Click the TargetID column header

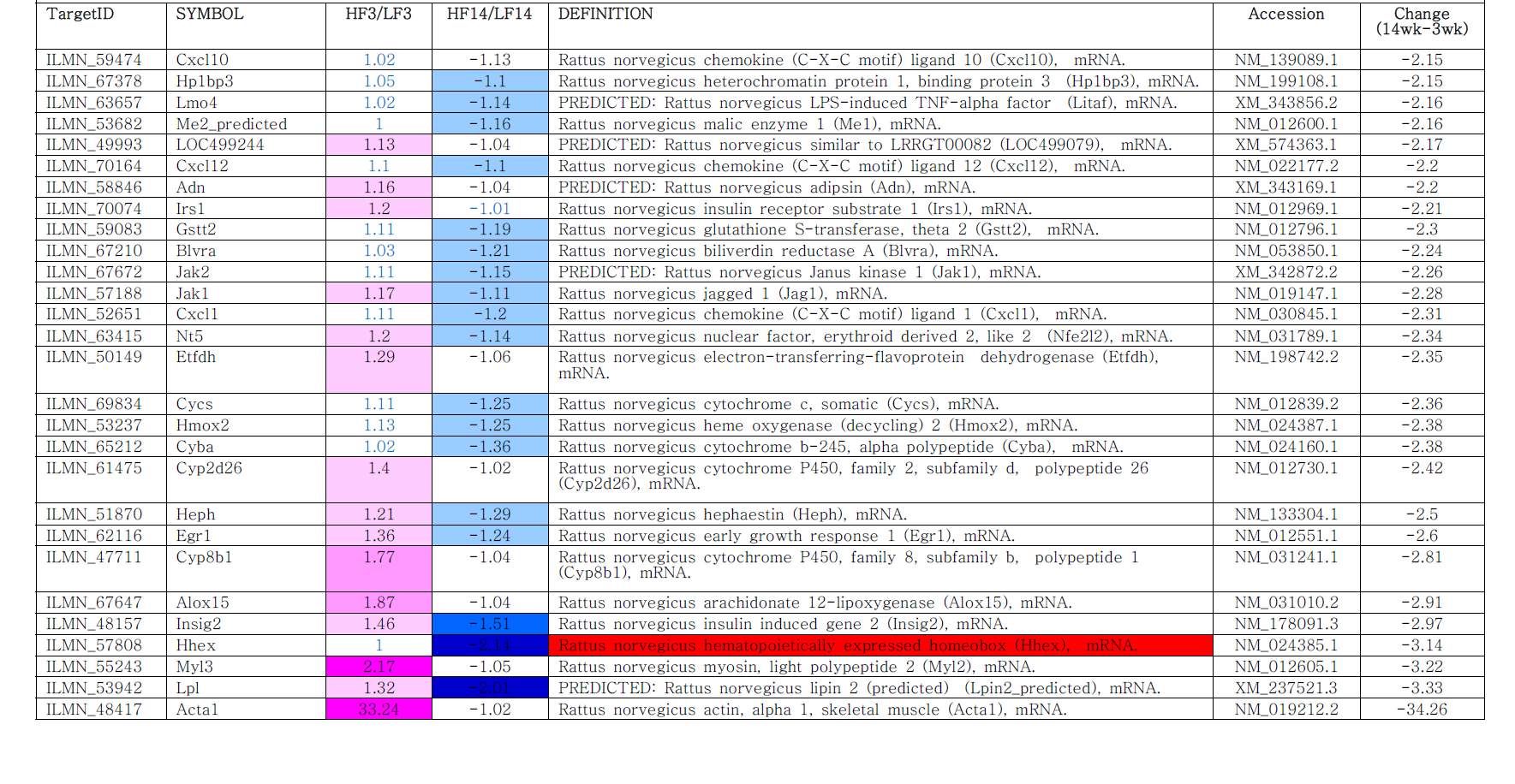(101, 26)
